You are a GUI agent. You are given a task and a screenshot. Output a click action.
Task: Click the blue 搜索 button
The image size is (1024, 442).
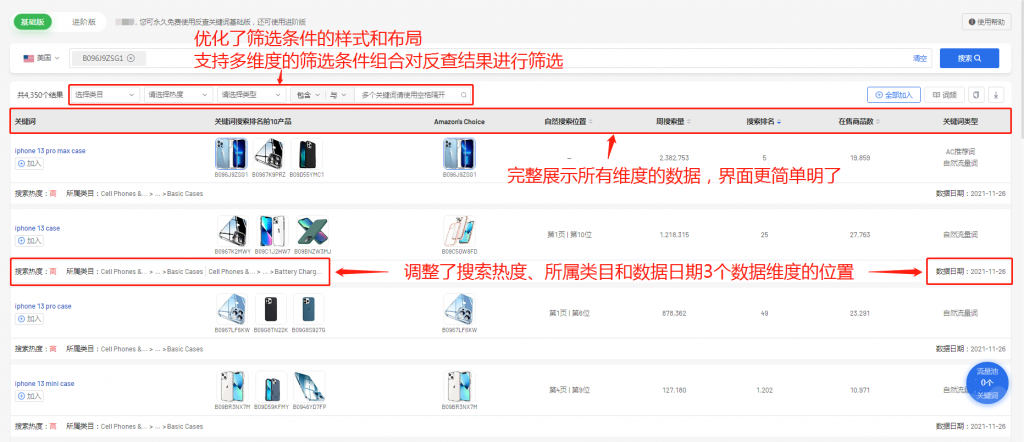[x=969, y=58]
